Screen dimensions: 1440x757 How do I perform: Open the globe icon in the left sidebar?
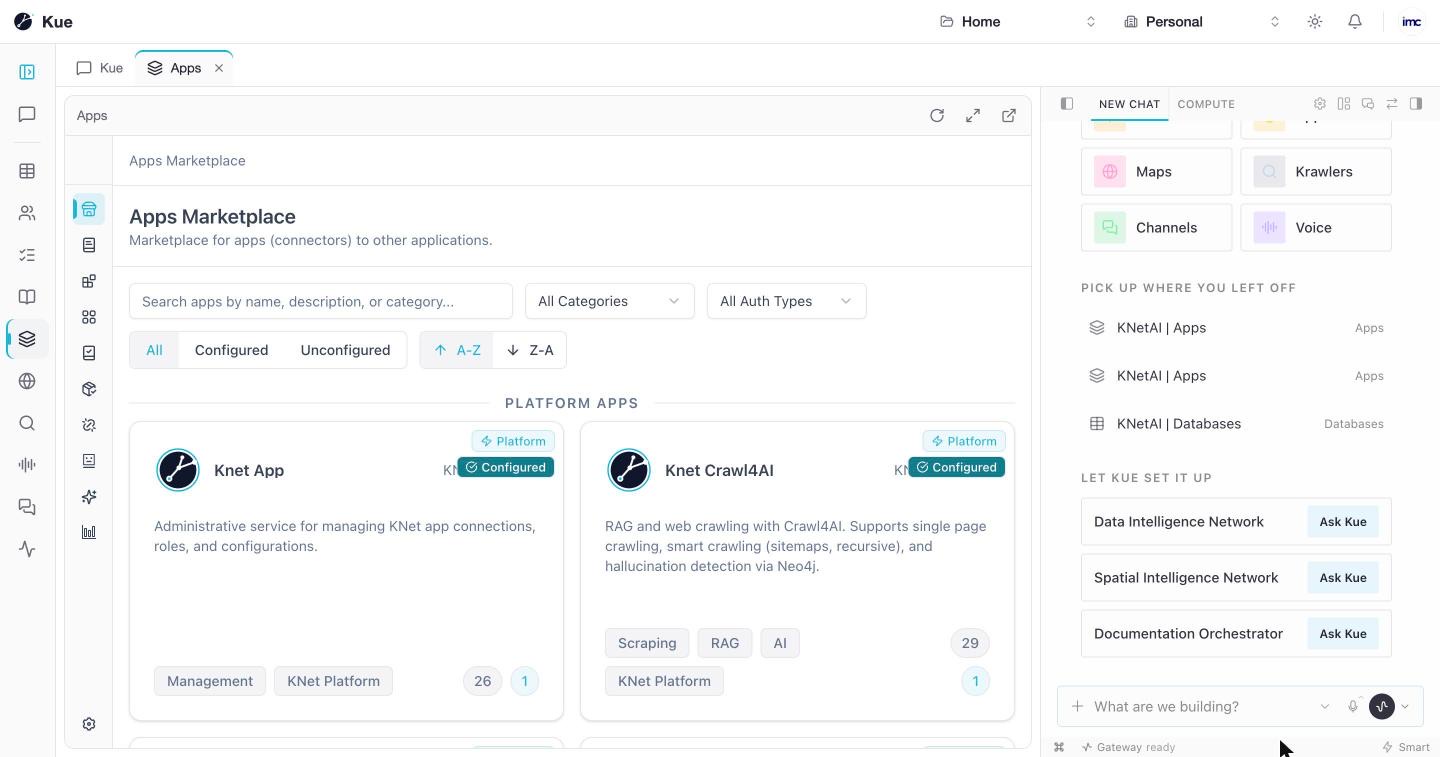pos(27,381)
